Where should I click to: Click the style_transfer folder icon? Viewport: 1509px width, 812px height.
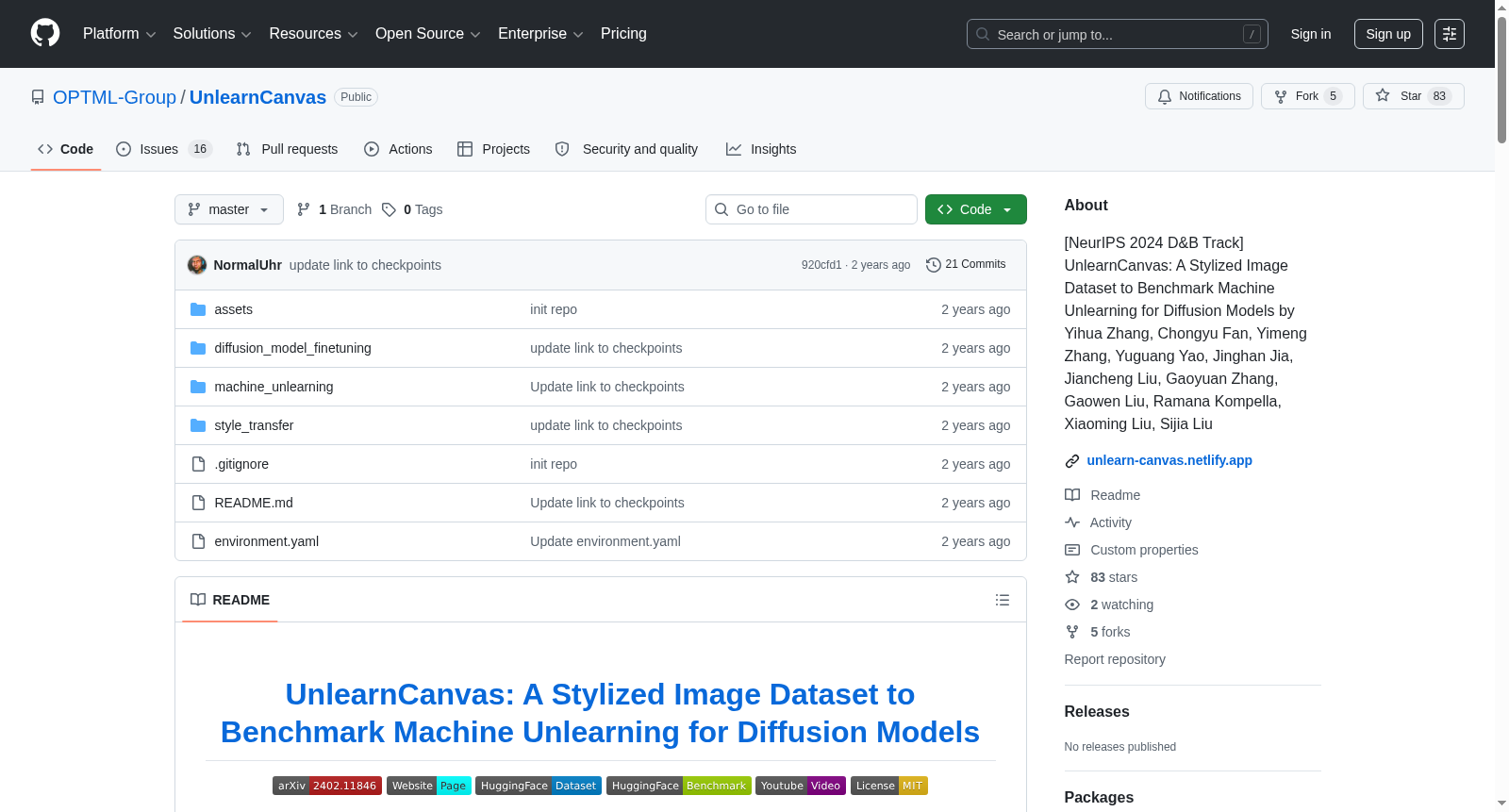pyautogui.click(x=198, y=425)
